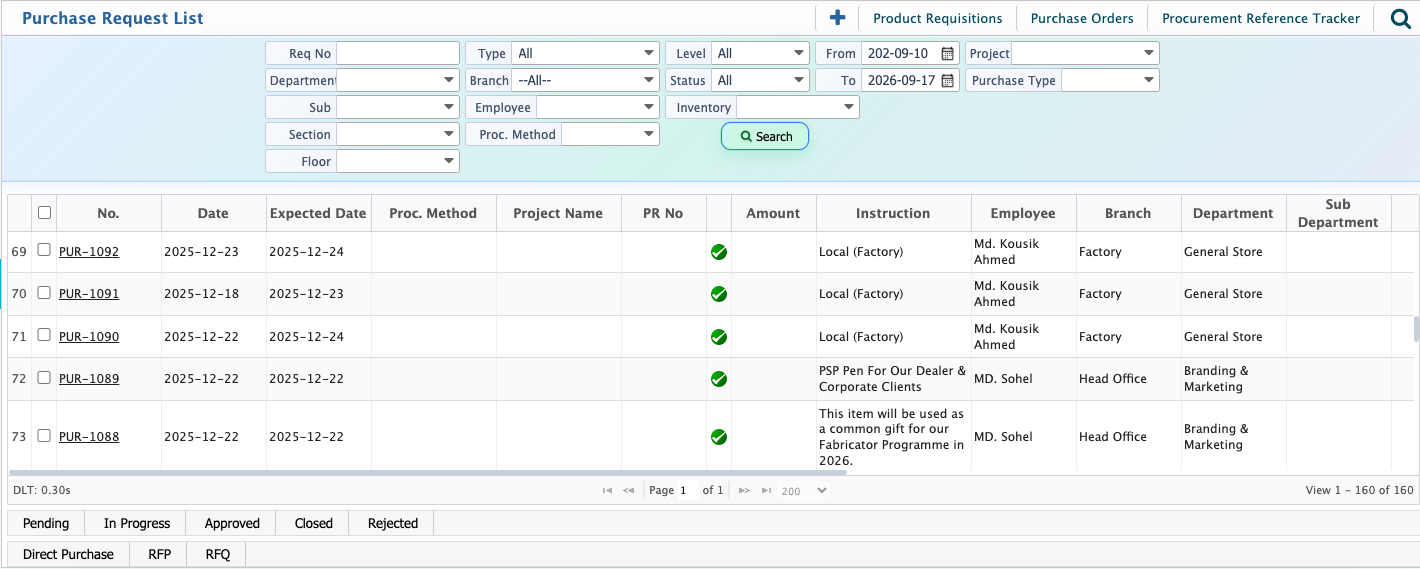The image size is (1420, 569).
Task: Select the RFP tab
Action: (160, 554)
